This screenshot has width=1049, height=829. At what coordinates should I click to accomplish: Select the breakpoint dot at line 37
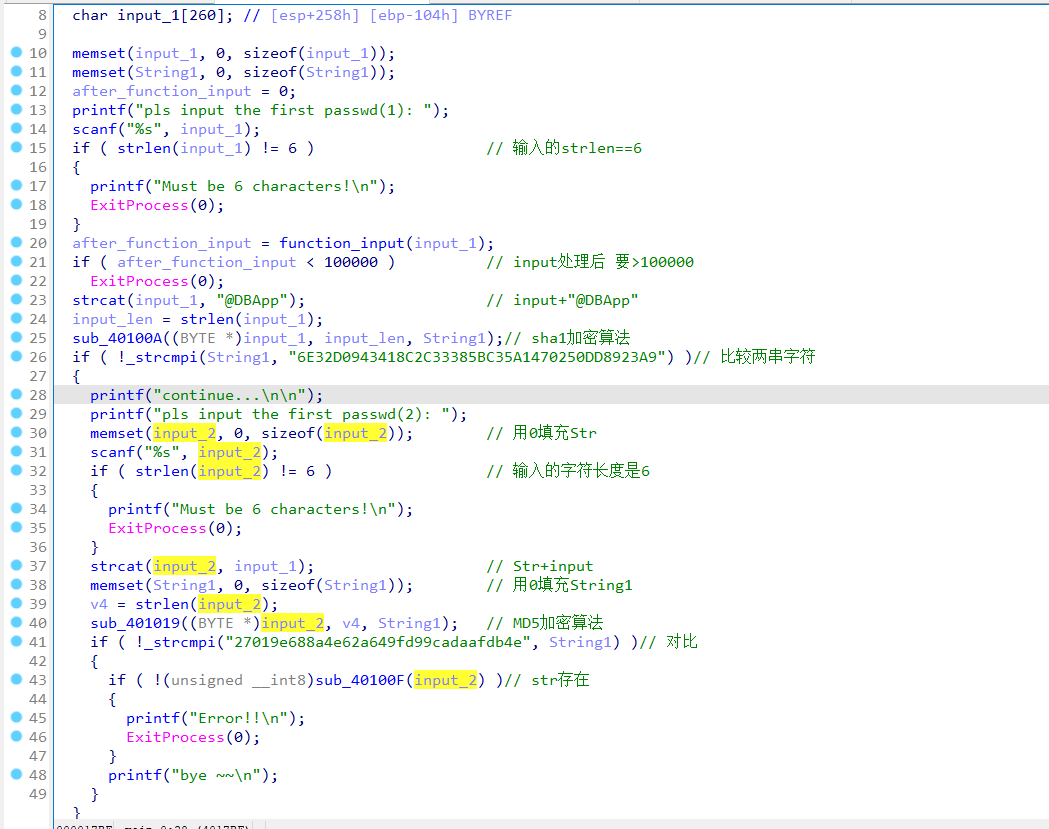[x=16, y=566]
